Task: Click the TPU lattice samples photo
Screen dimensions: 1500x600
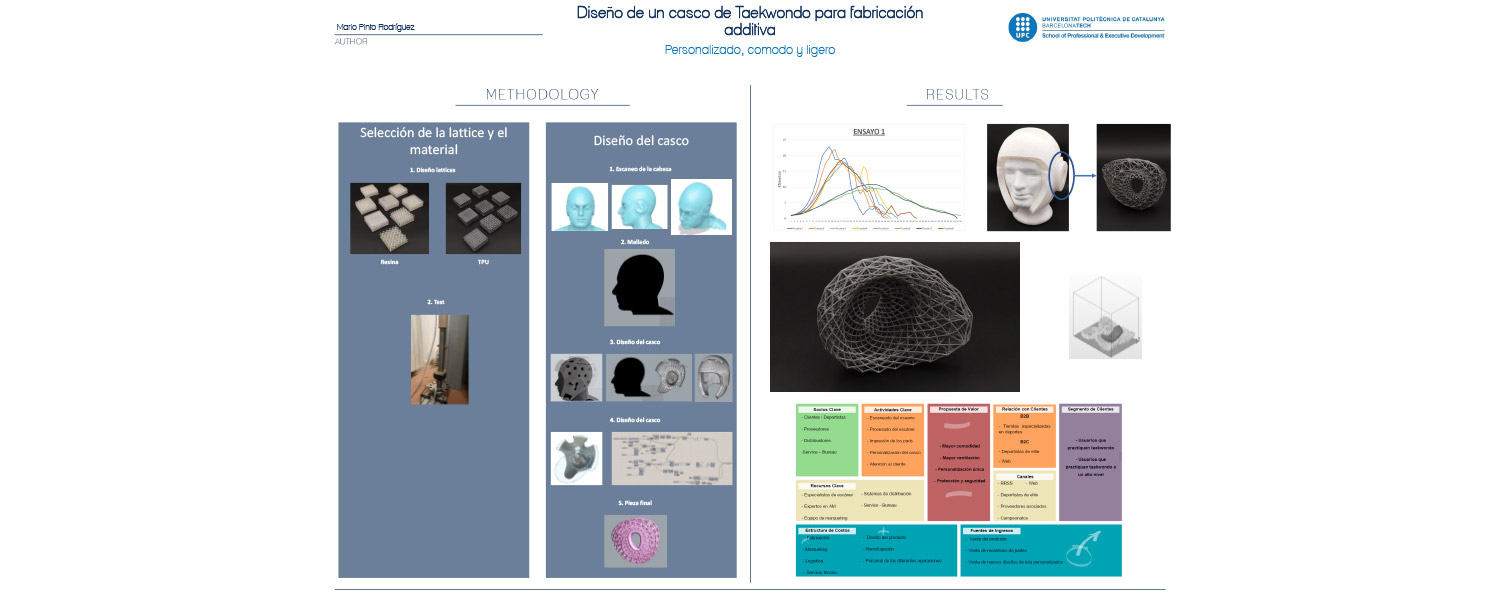Action: pos(483,217)
